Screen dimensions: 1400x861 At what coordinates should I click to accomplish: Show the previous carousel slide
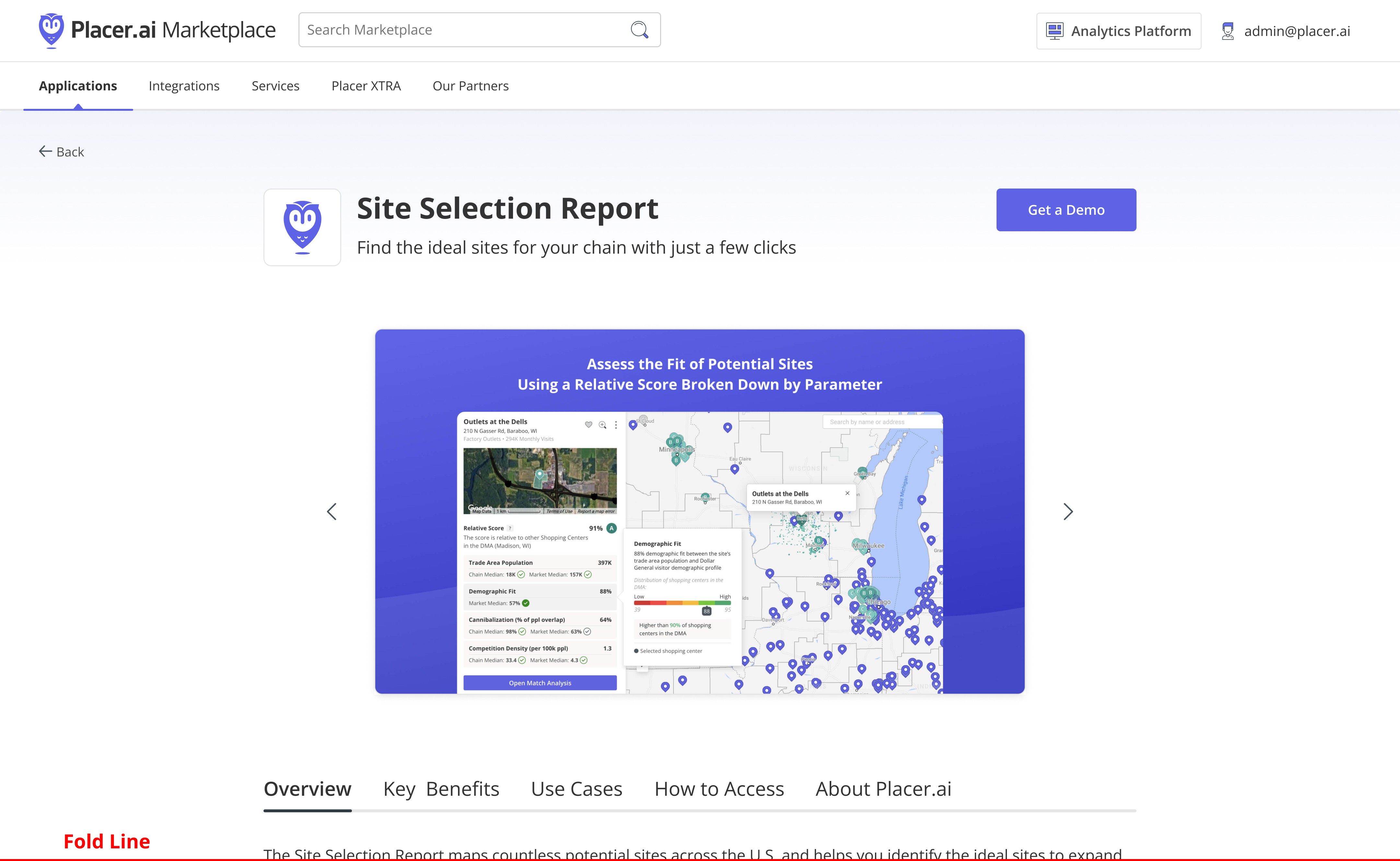(332, 511)
